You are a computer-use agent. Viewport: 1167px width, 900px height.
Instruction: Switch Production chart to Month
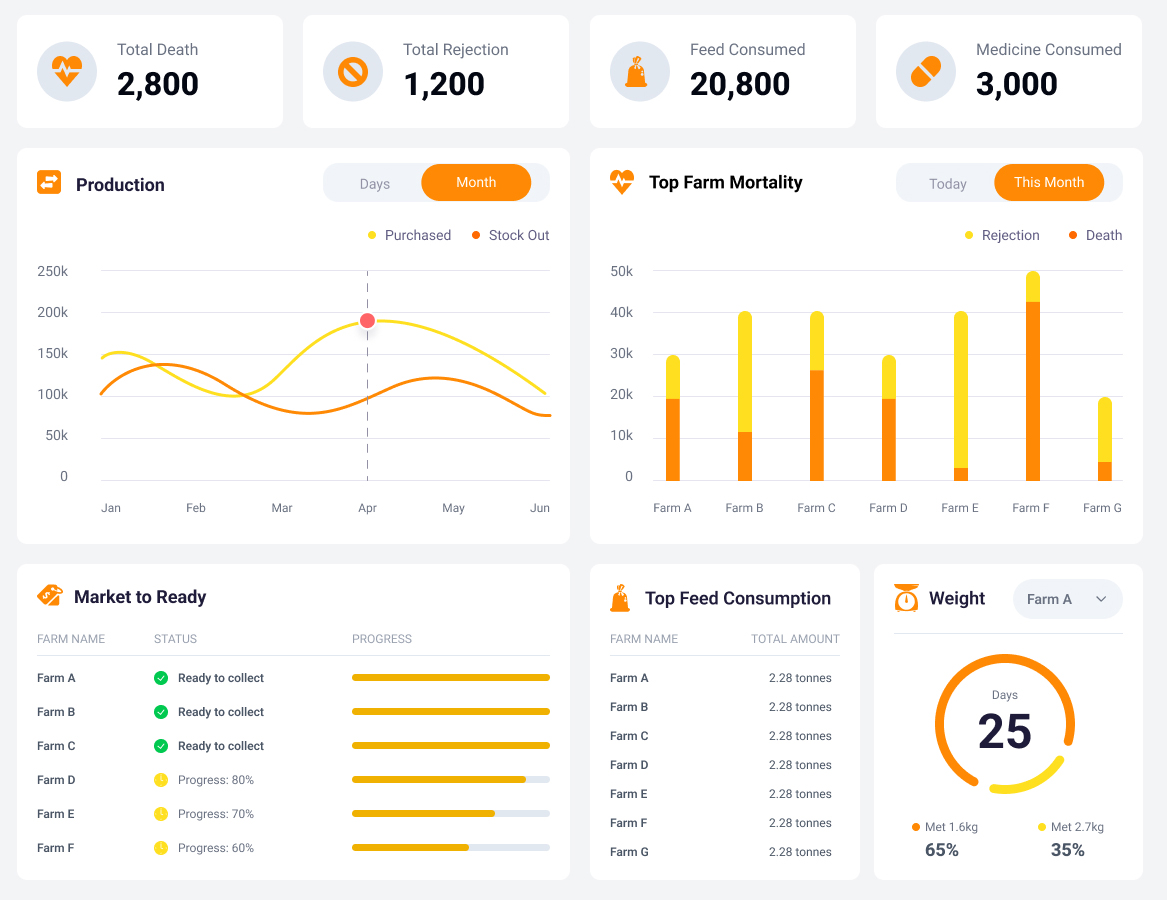[x=476, y=182]
